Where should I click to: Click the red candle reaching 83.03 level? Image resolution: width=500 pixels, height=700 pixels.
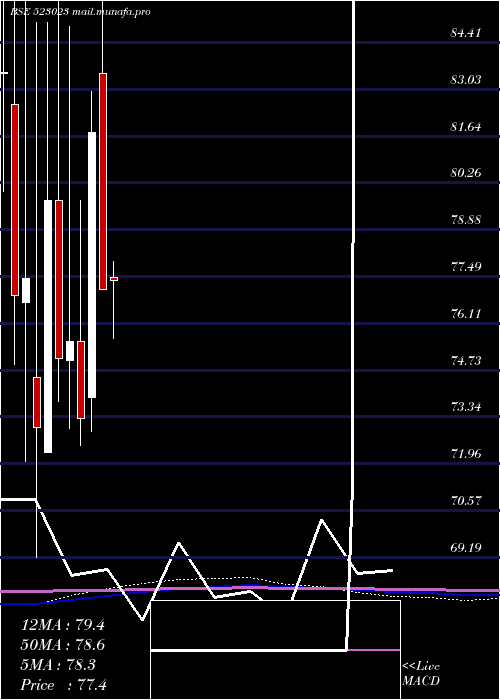pyautogui.click(x=103, y=181)
